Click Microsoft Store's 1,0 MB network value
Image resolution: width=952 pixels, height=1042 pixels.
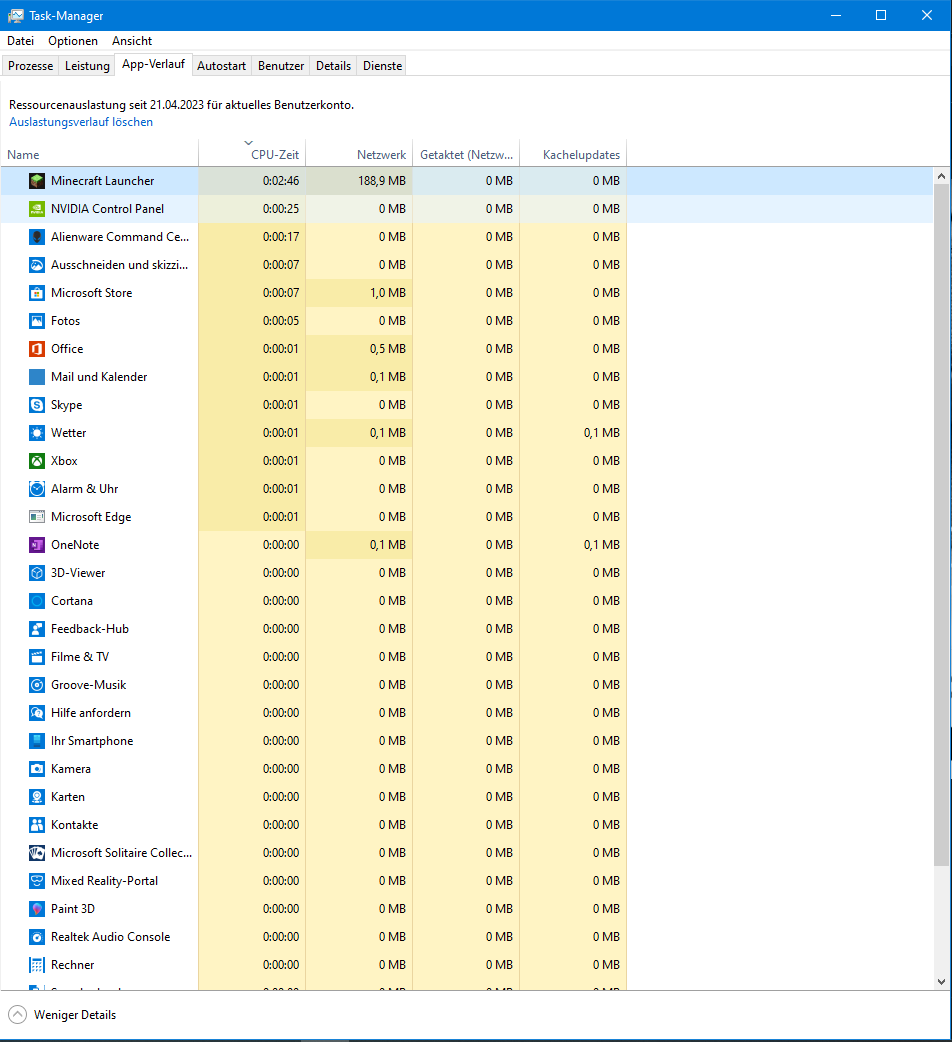pyautogui.click(x=388, y=292)
